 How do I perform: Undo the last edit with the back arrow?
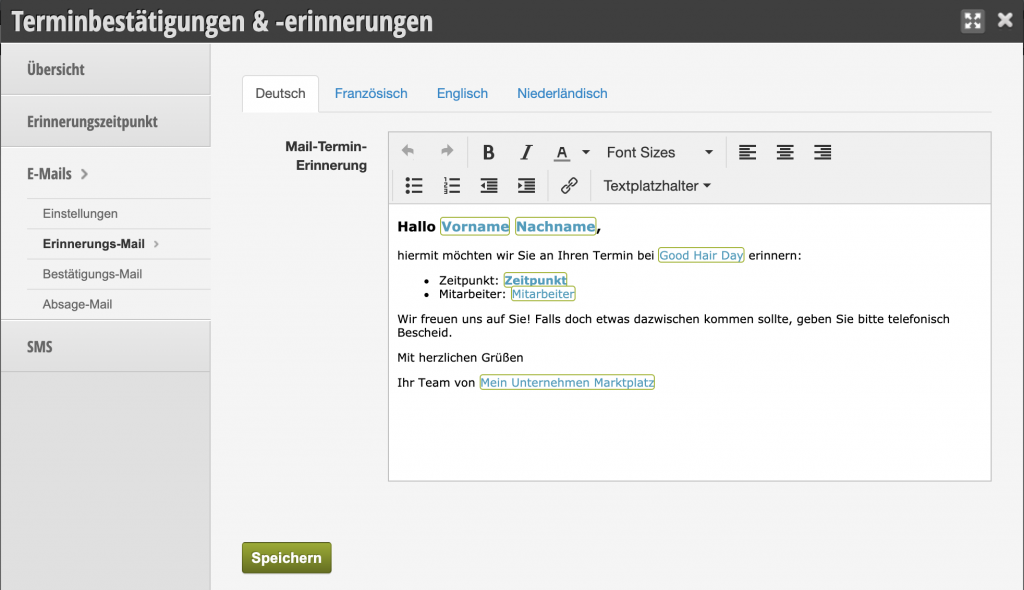pos(407,151)
